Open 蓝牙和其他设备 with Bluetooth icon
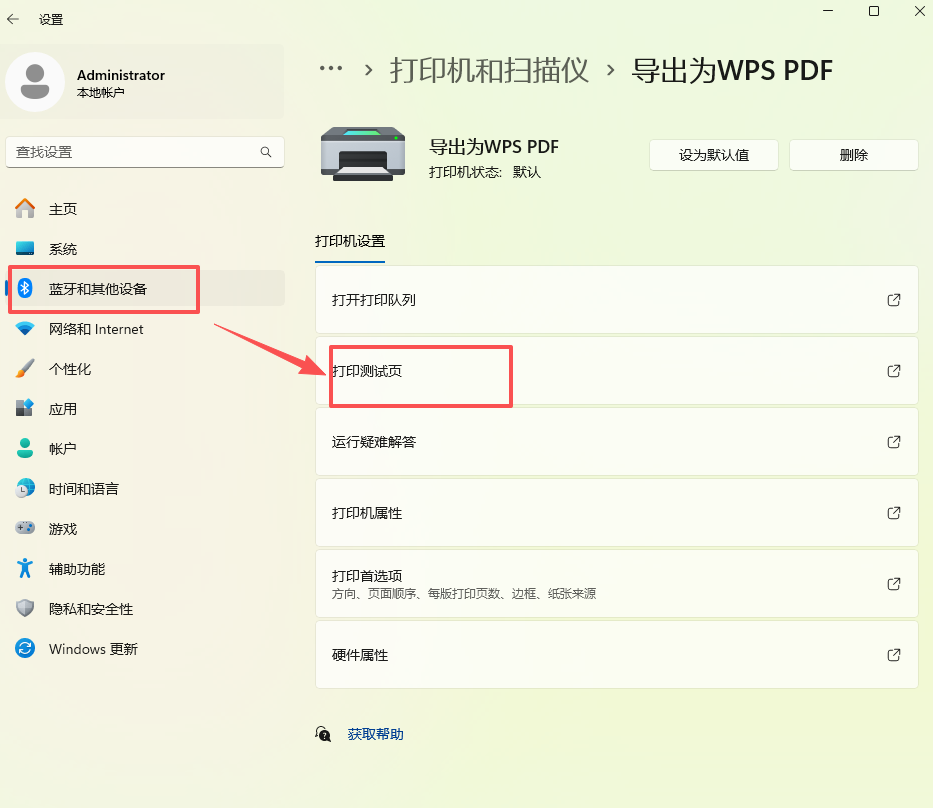Screen dimensions: 933x808 pyautogui.click(x=23, y=289)
